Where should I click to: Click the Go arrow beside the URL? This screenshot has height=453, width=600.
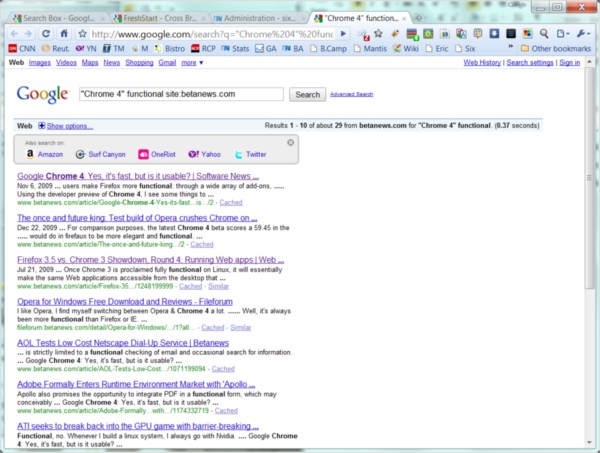[x=344, y=34]
